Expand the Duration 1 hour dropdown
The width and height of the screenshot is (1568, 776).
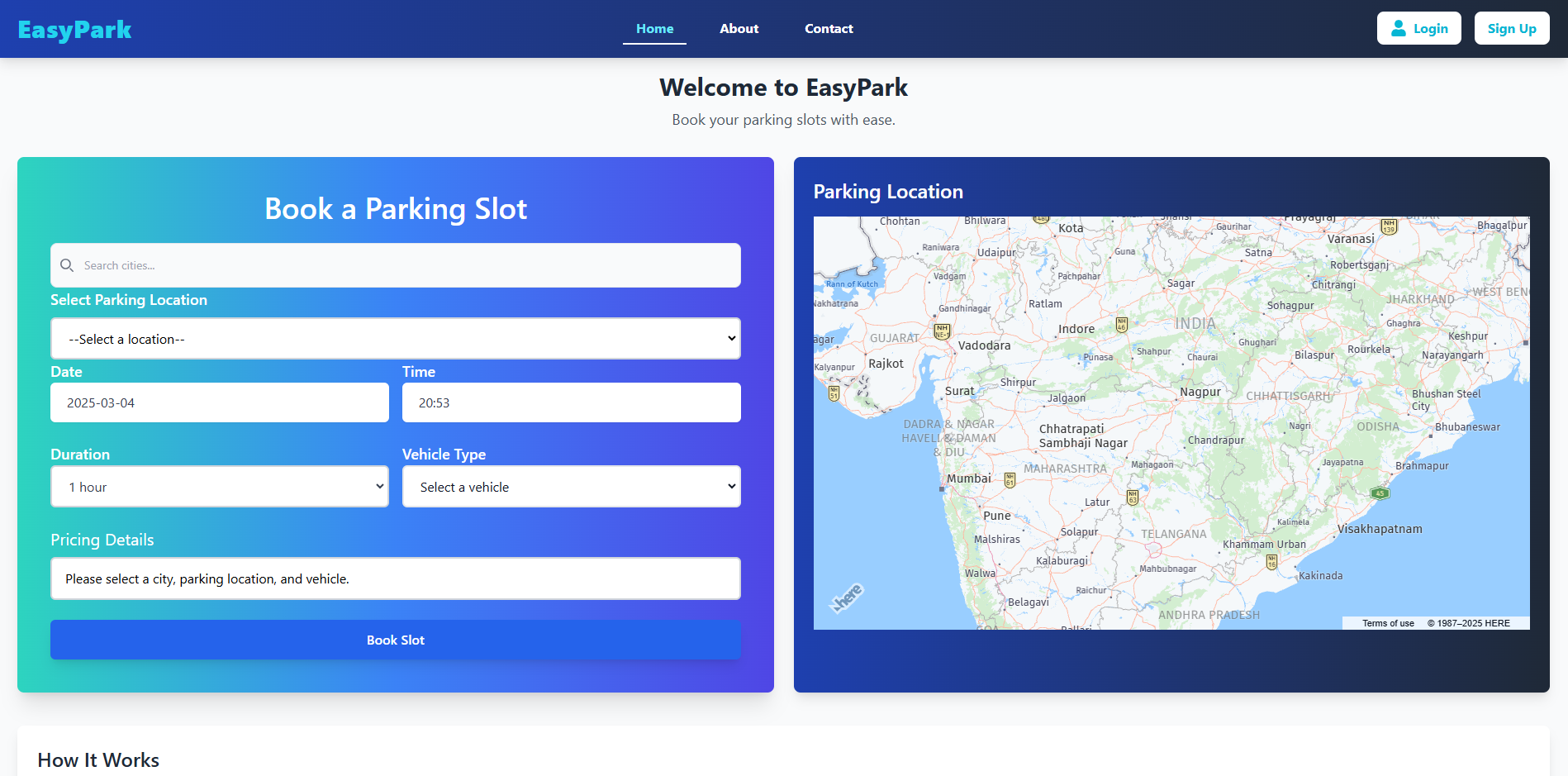220,487
